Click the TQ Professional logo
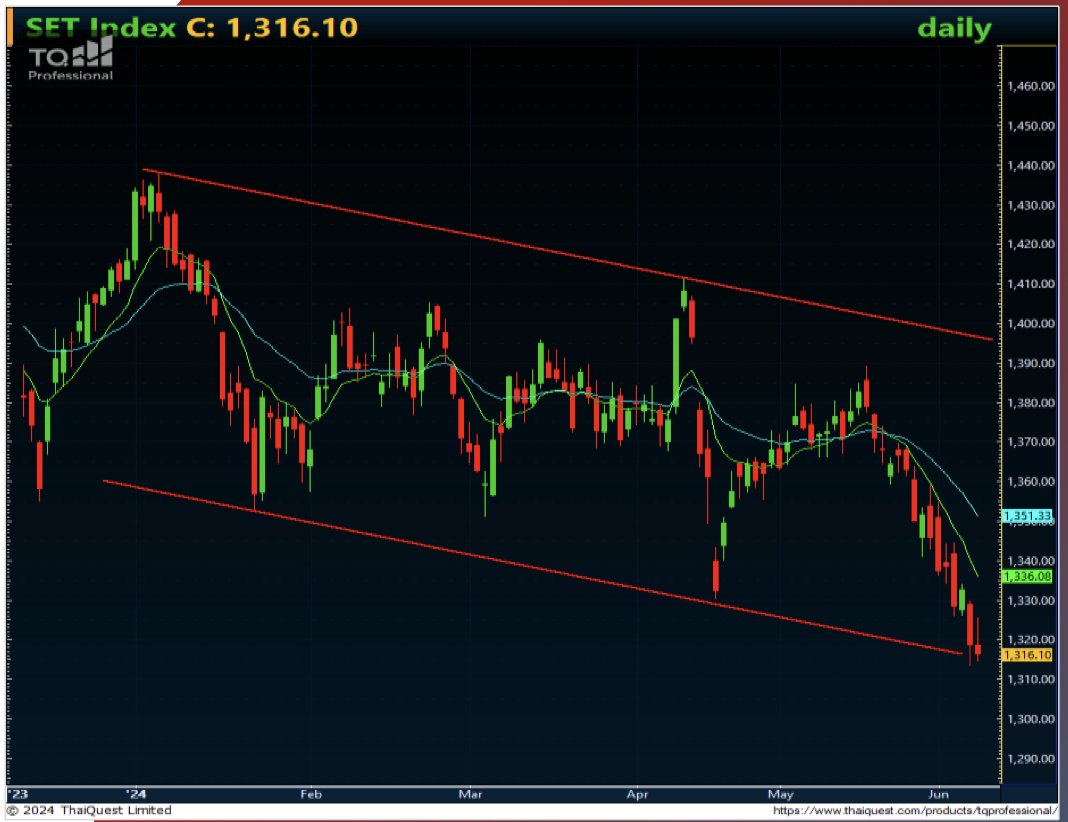Viewport: 1068px width, 822px height. 71,60
